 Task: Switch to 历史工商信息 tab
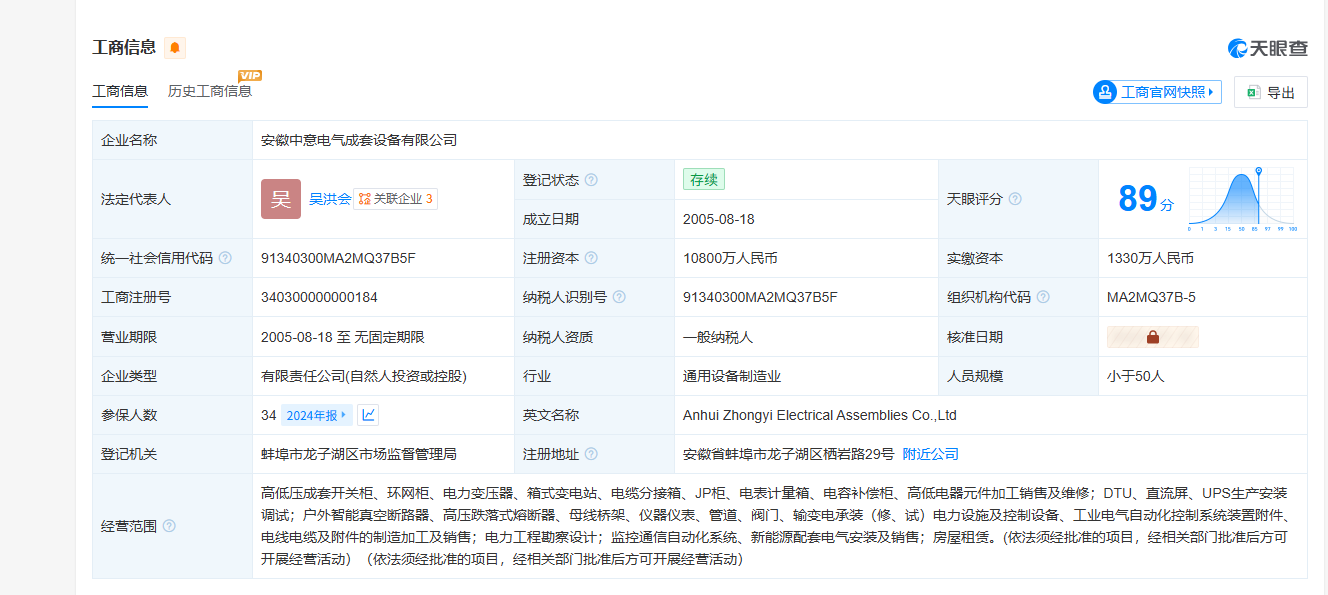click(x=209, y=91)
